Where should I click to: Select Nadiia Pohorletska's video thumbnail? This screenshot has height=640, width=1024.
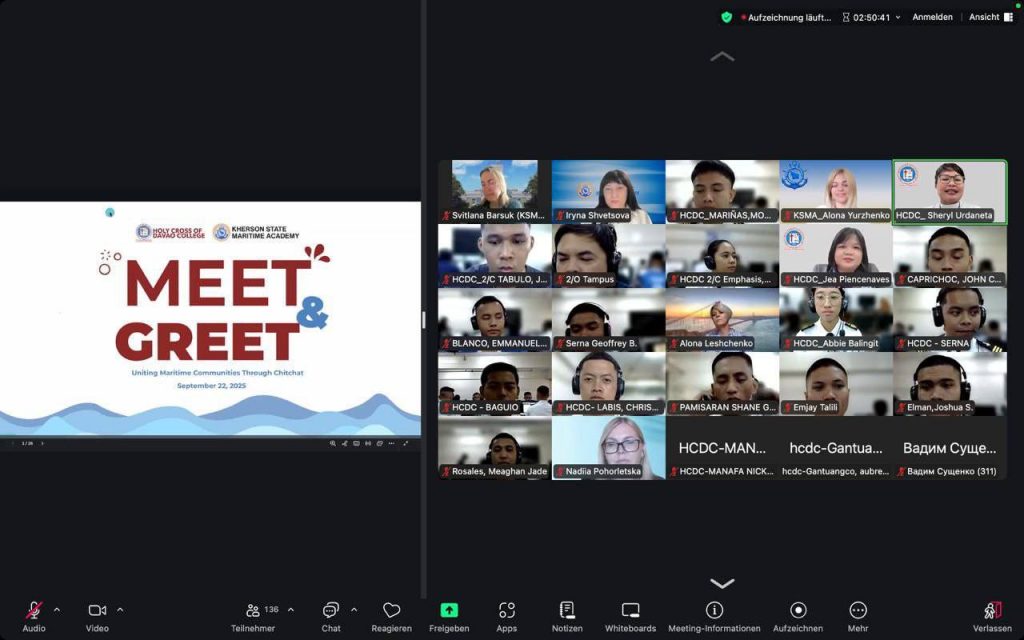[x=608, y=446]
